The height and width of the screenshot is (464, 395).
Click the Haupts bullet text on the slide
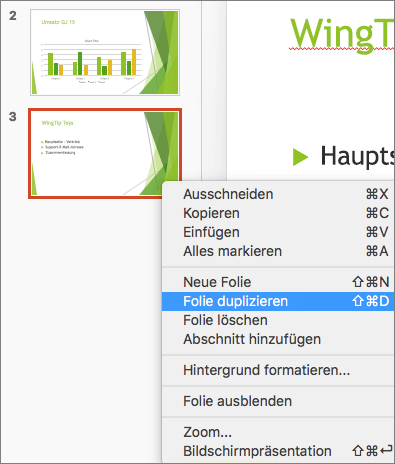tap(357, 156)
